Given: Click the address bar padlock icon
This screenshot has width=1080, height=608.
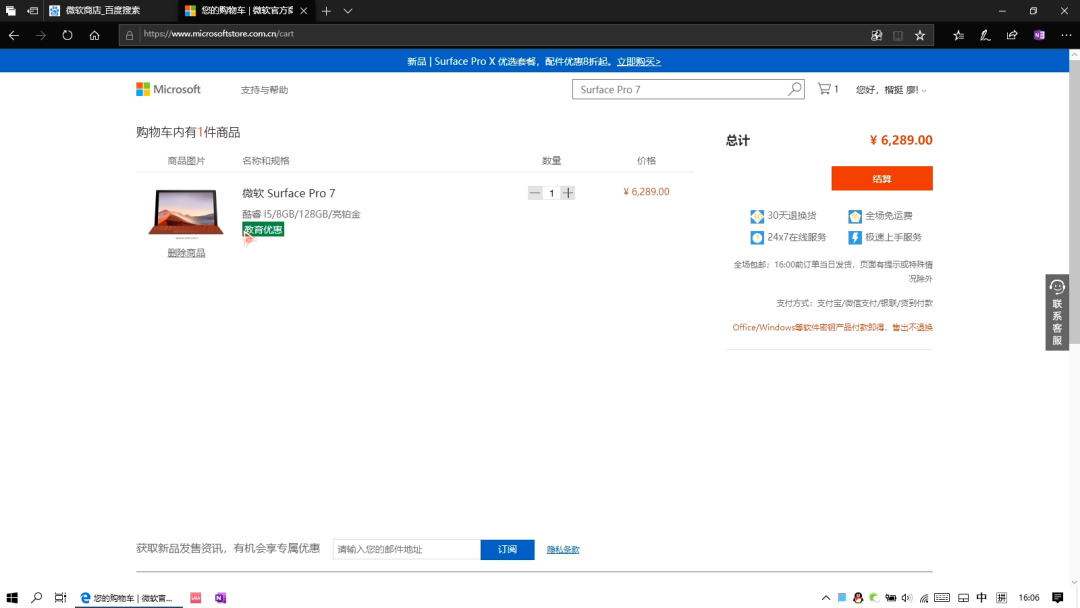Looking at the screenshot, I should [129, 35].
